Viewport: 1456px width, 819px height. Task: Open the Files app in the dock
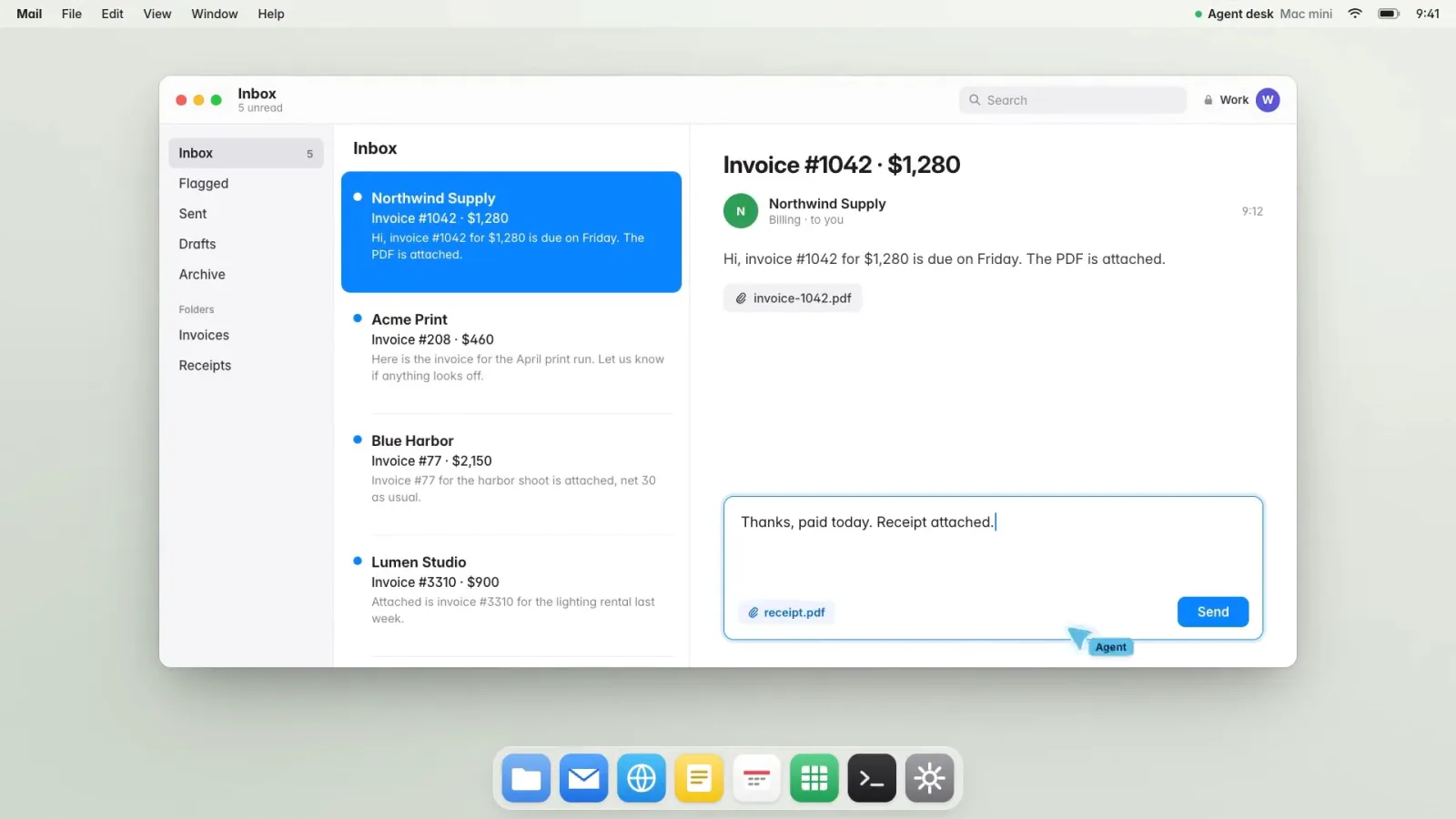coord(526,778)
